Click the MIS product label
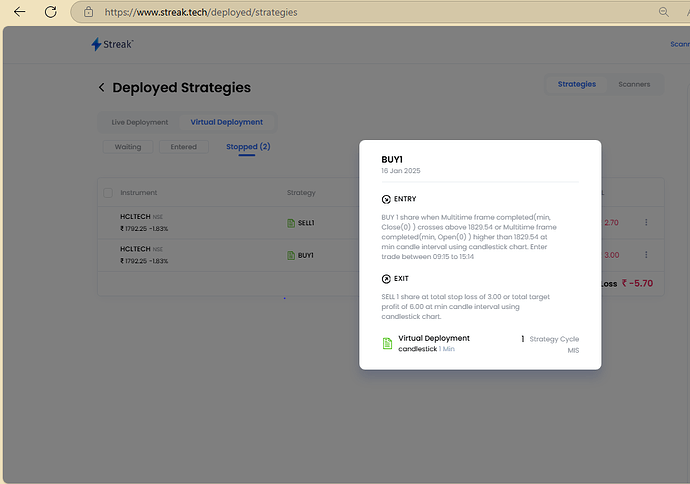The image size is (690, 484). (573, 351)
